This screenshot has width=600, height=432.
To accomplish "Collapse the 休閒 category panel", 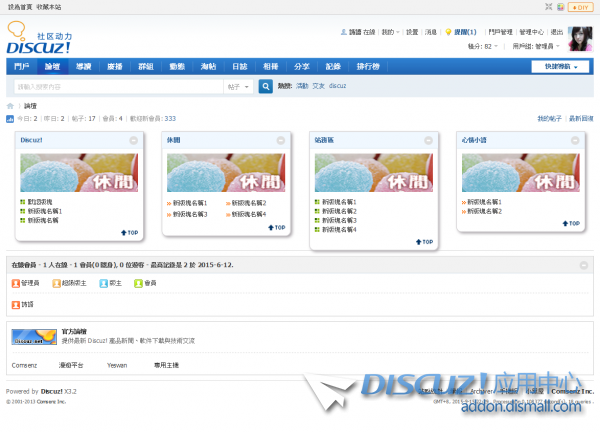I will pyautogui.click(x=282, y=140).
